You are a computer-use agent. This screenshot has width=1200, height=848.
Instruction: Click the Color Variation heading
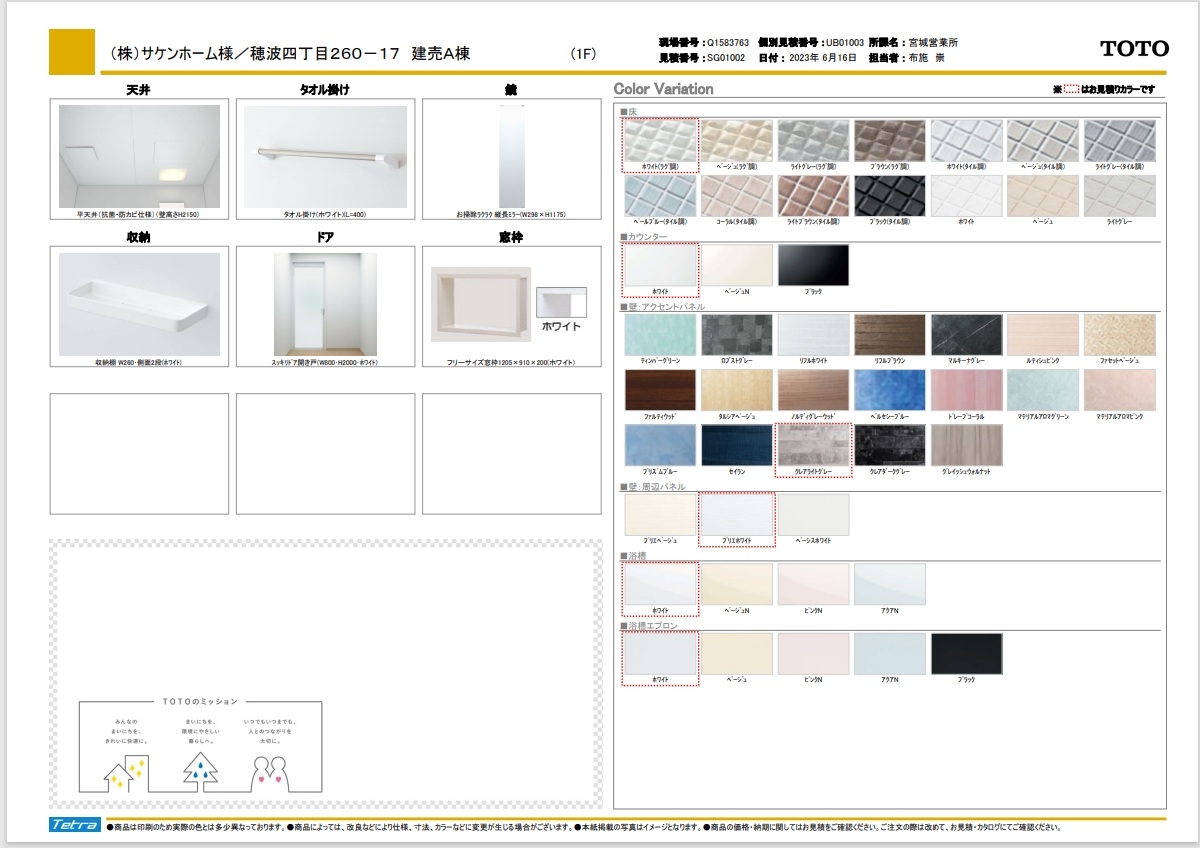pos(663,89)
